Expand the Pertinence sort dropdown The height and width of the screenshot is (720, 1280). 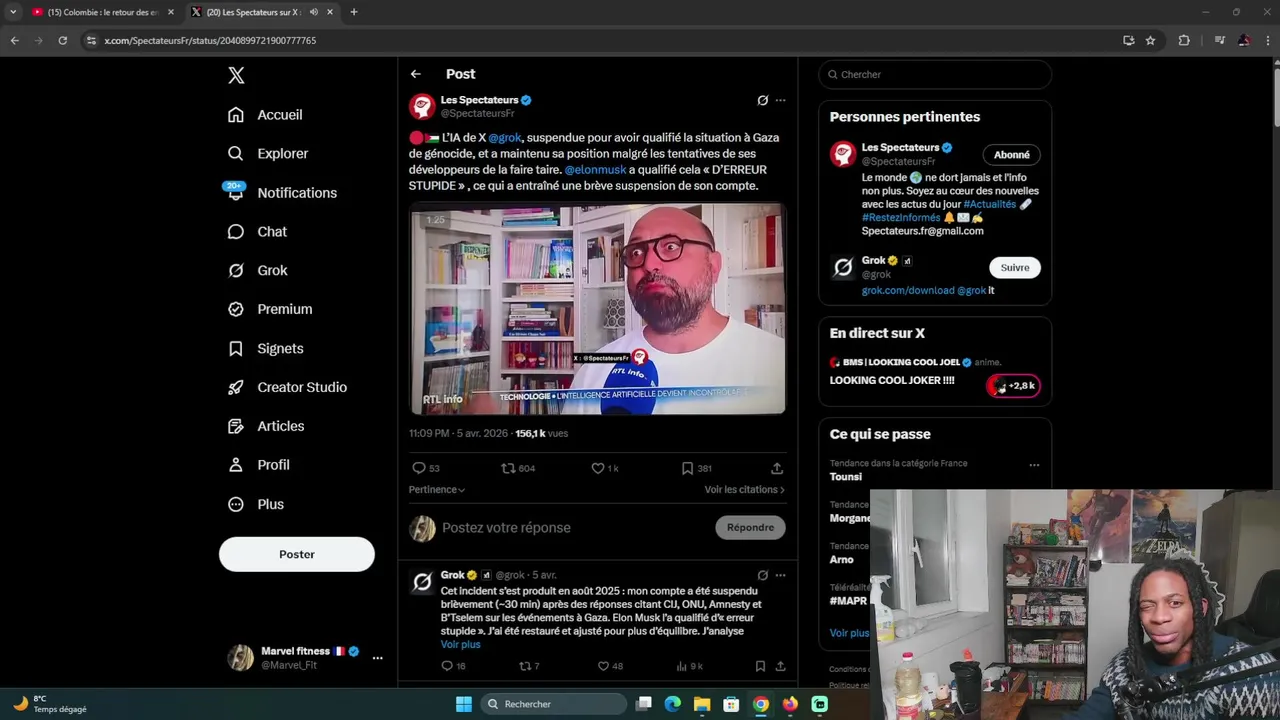tap(437, 490)
